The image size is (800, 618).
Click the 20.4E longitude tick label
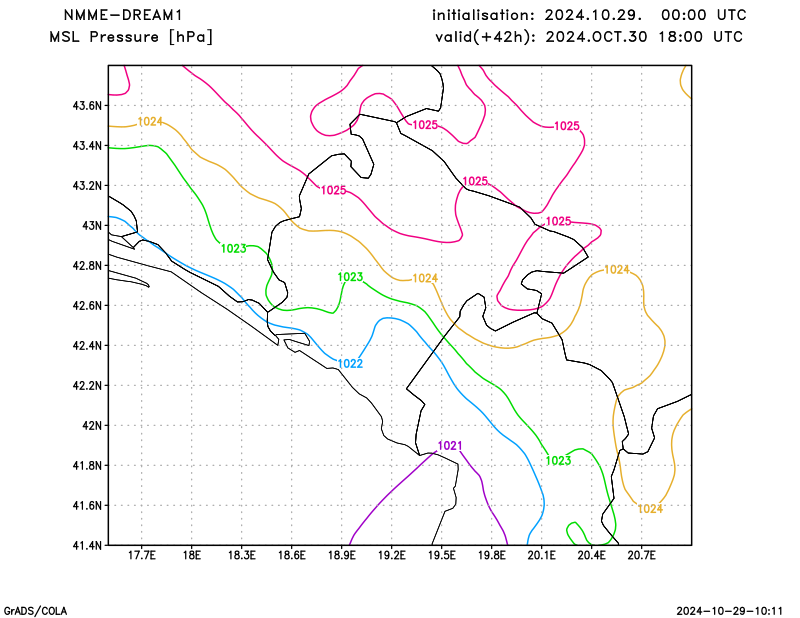click(x=591, y=555)
